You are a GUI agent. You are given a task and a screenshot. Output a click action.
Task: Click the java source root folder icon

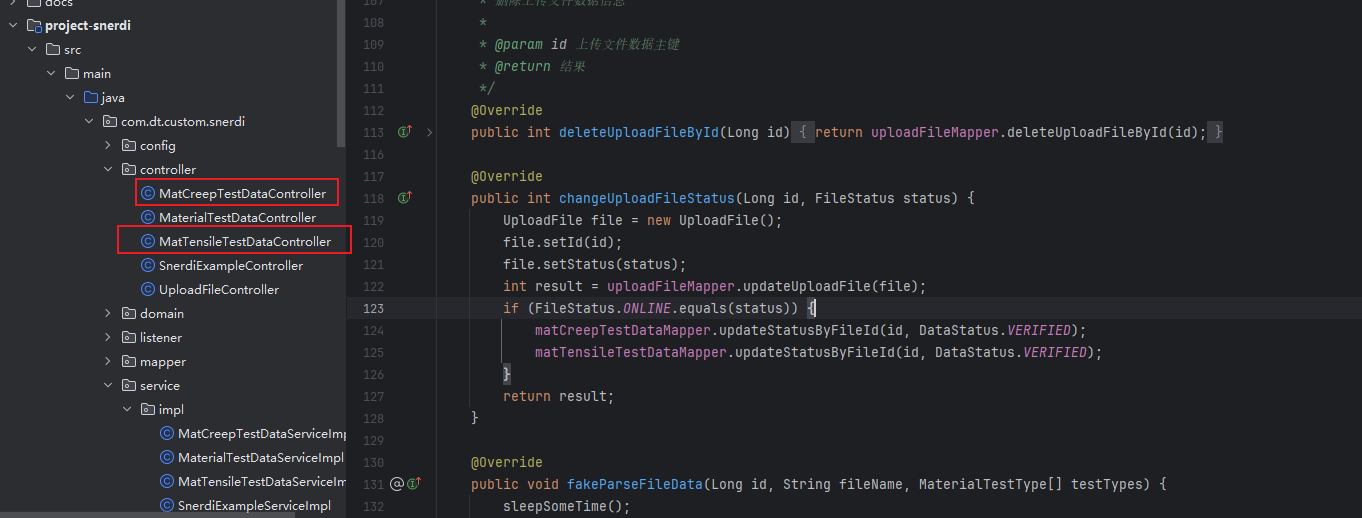[90, 97]
